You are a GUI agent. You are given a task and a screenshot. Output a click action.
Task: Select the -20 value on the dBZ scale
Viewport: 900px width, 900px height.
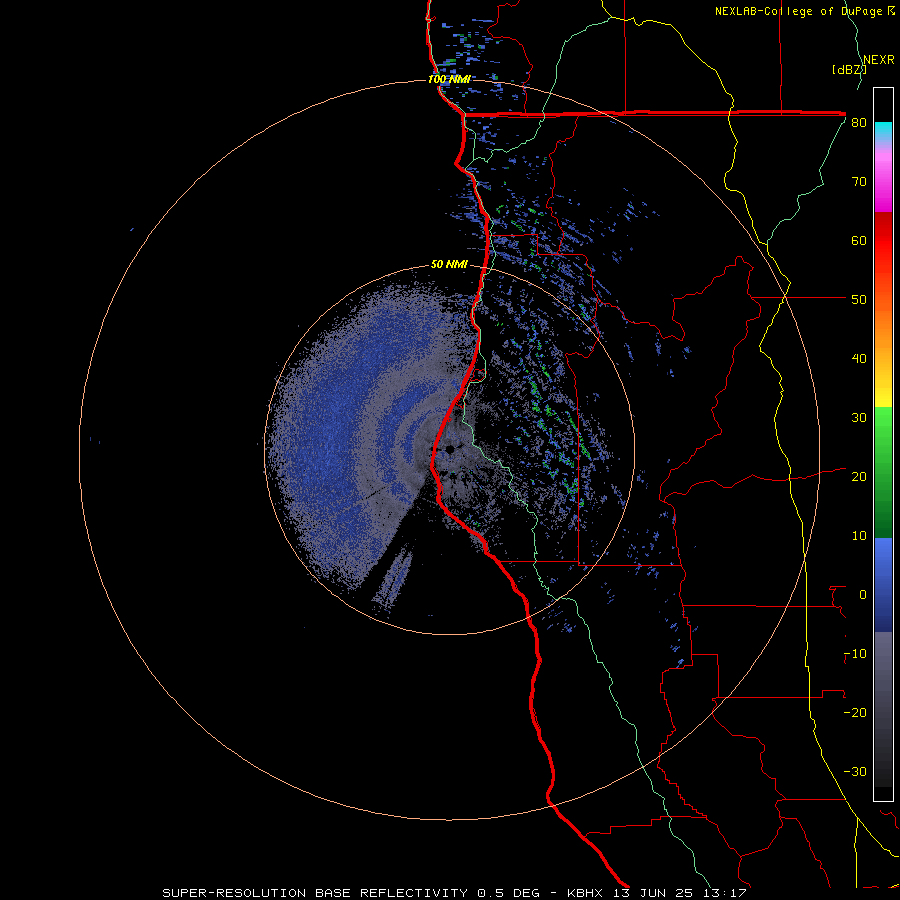point(855,713)
